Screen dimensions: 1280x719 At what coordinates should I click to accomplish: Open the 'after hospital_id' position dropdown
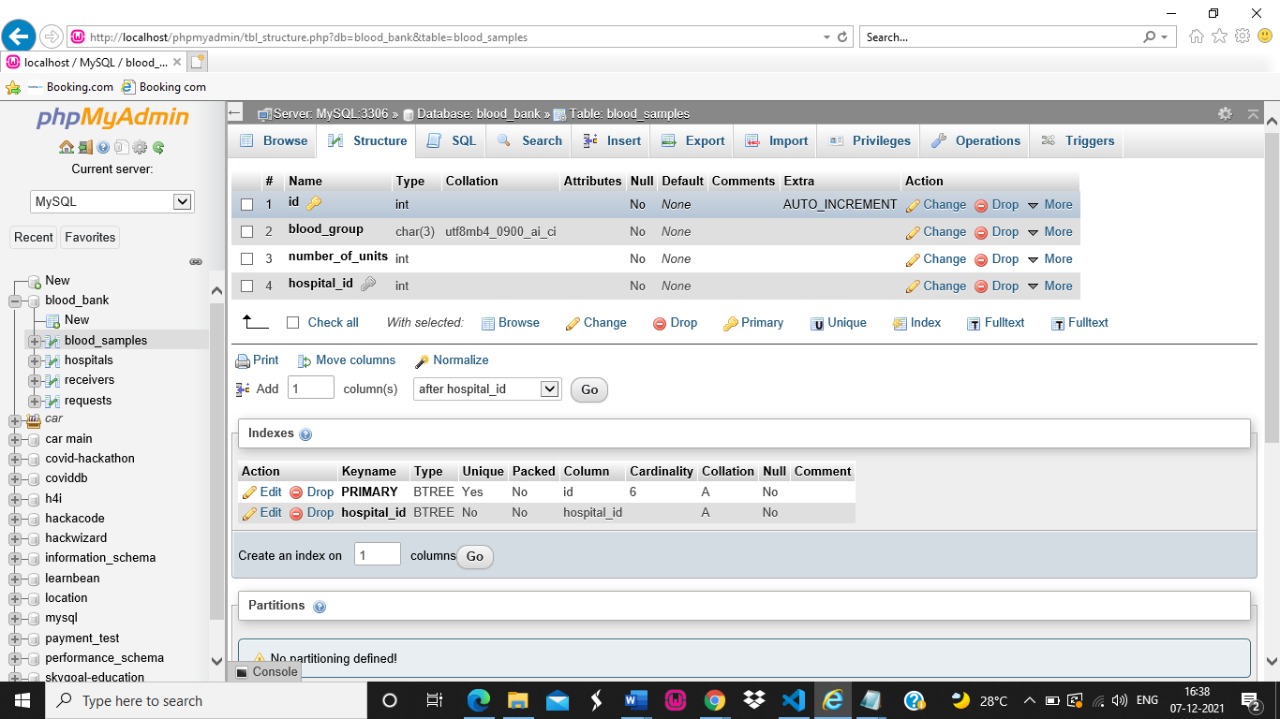click(487, 389)
